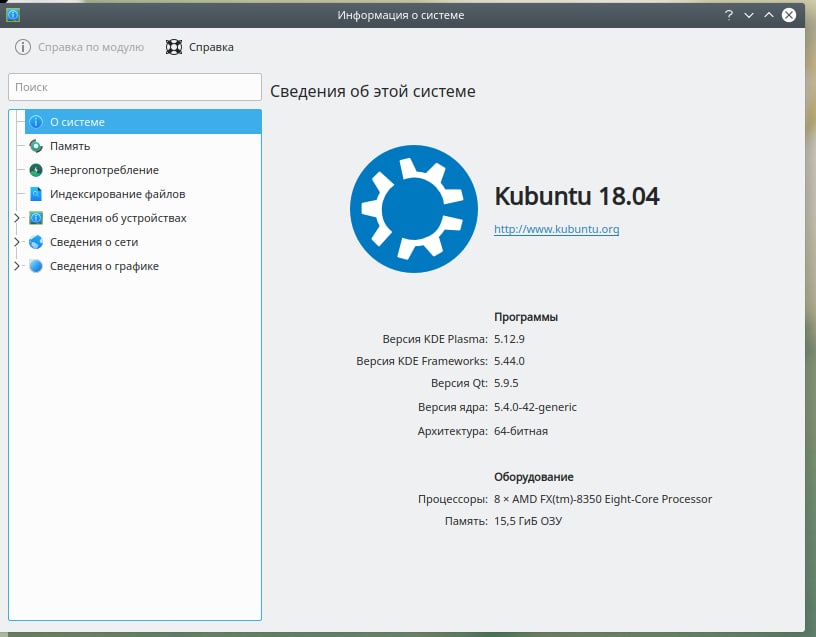
Task: Focus the Поиск search field
Action: 135,87
